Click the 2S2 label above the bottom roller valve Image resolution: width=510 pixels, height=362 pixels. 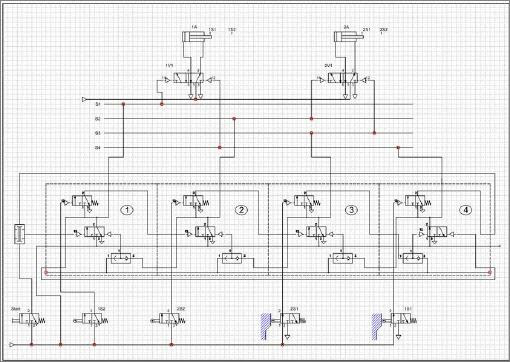pyautogui.click(x=180, y=309)
